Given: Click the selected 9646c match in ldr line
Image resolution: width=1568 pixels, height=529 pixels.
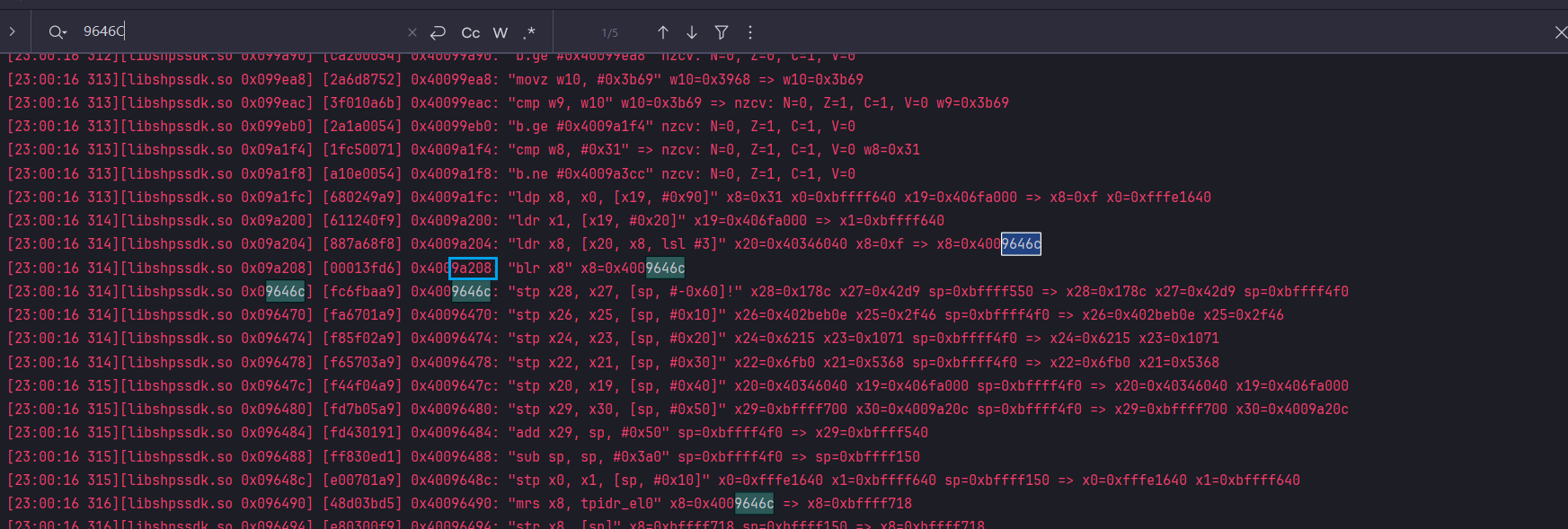Looking at the screenshot, I should [1021, 244].
